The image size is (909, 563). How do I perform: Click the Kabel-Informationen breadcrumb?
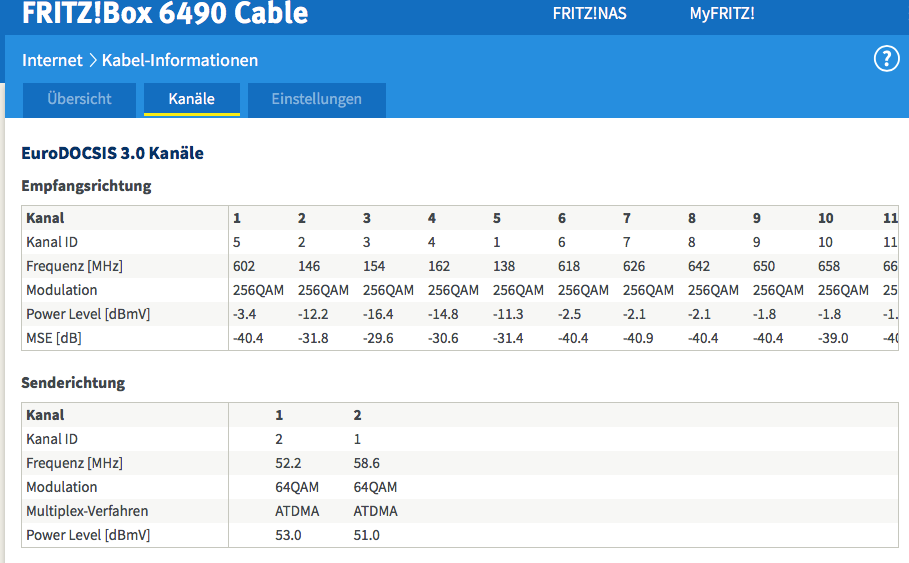click(180, 60)
